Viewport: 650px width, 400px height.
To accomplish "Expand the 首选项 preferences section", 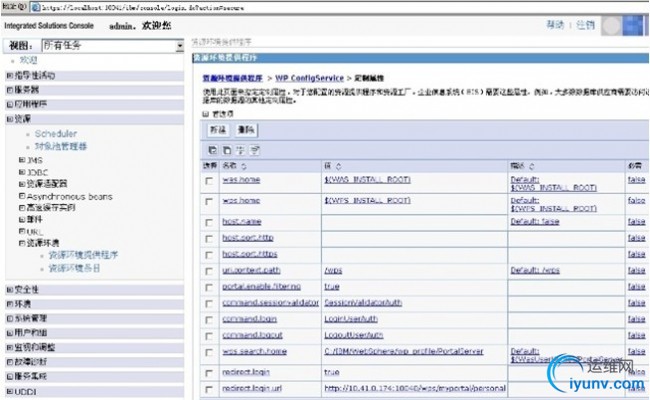I will (206, 114).
